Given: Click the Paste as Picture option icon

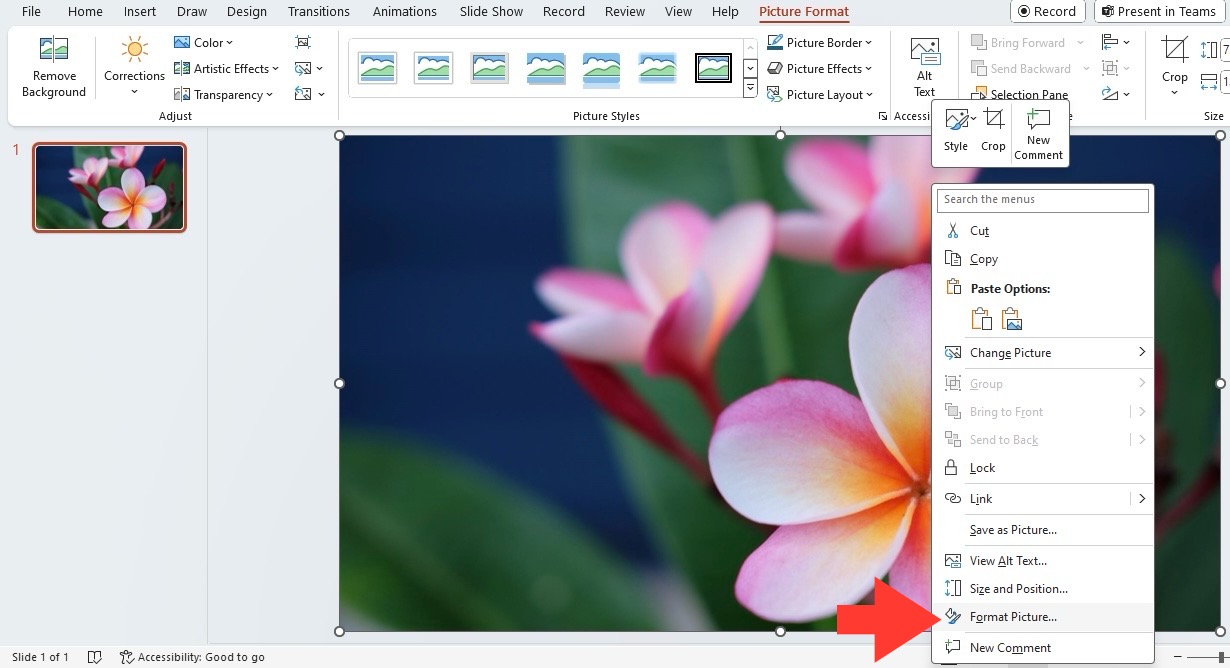Looking at the screenshot, I should coord(1012,319).
